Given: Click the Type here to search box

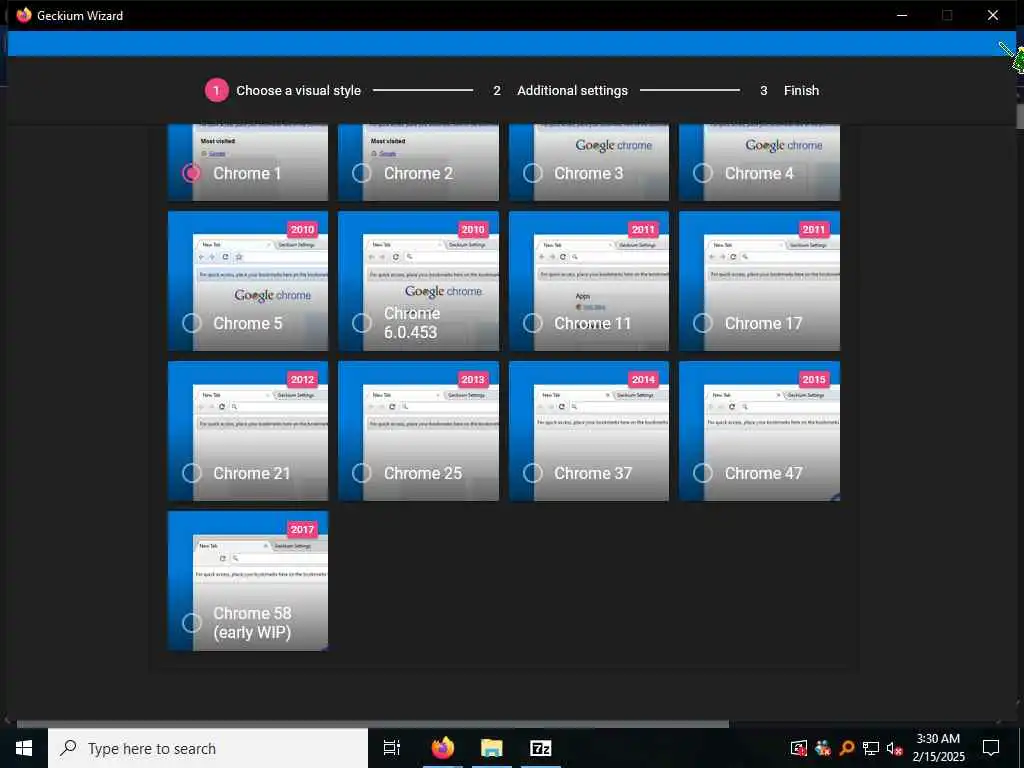Looking at the screenshot, I should pos(208,748).
